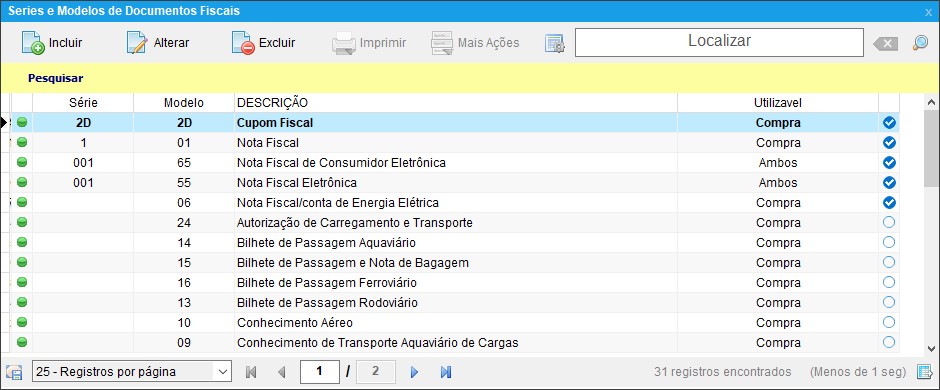
Task: Enable circle for Bilhete de Passagem Ferroviário
Action: click(x=889, y=282)
